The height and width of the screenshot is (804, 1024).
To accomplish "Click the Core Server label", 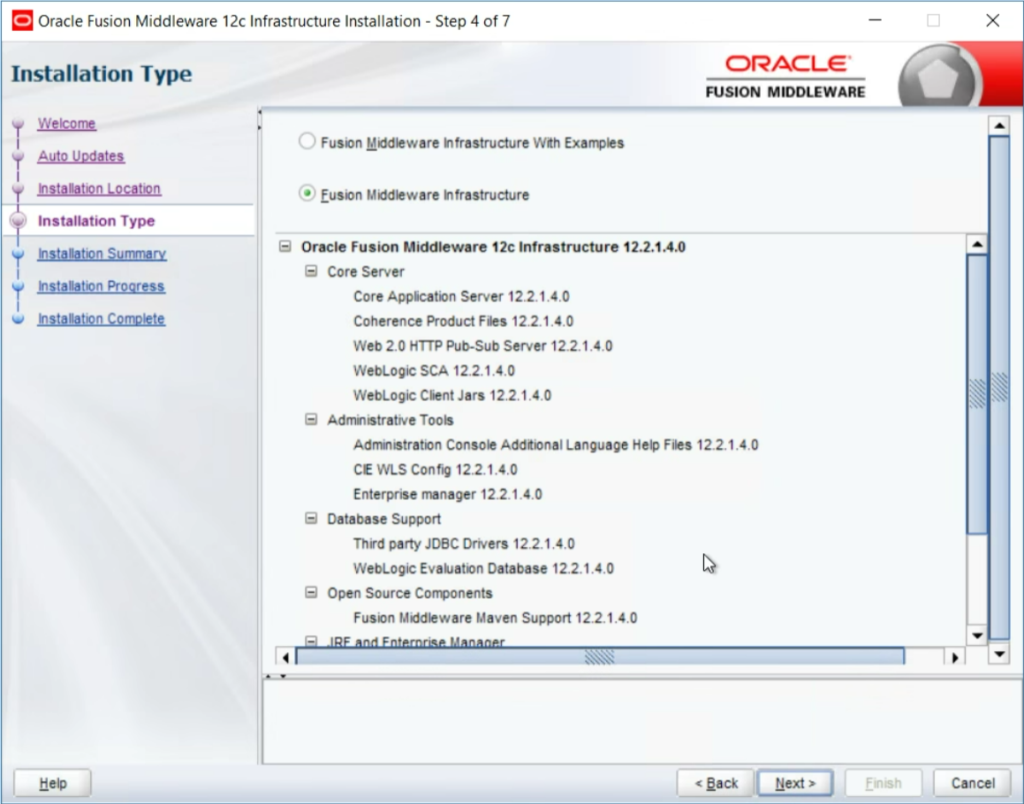I will 366,272.
